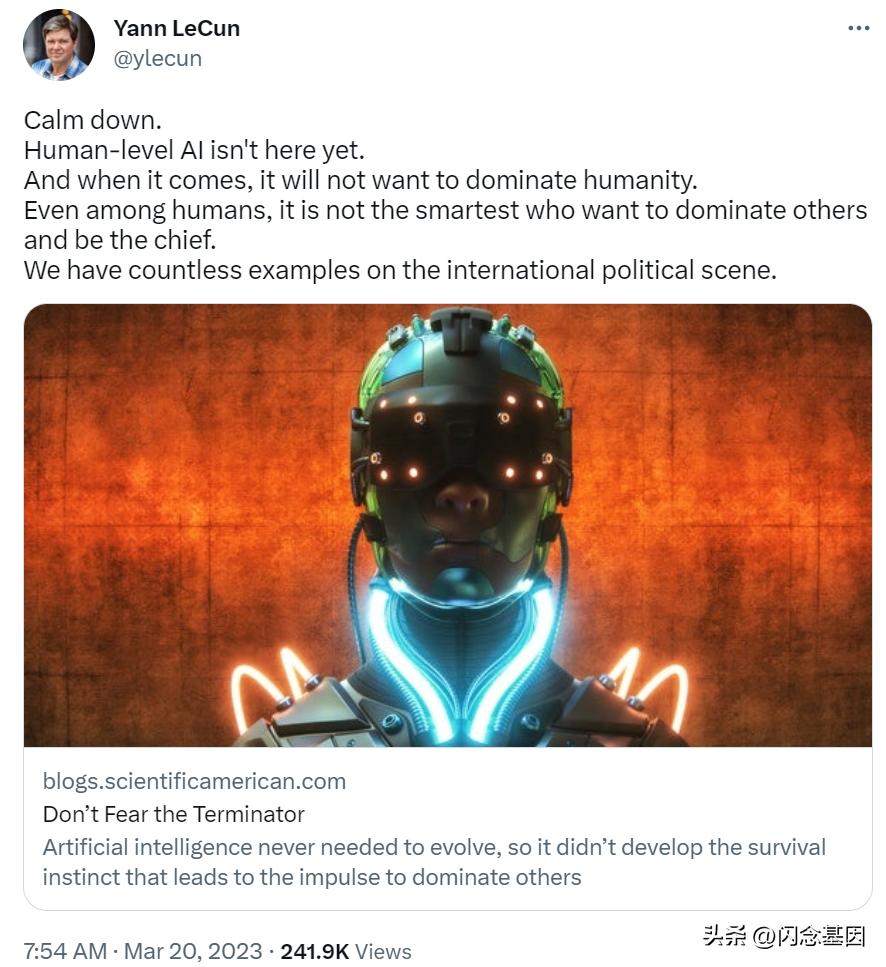Click the article description about survival instinct
This screenshot has width=886, height=967.
click(x=434, y=862)
